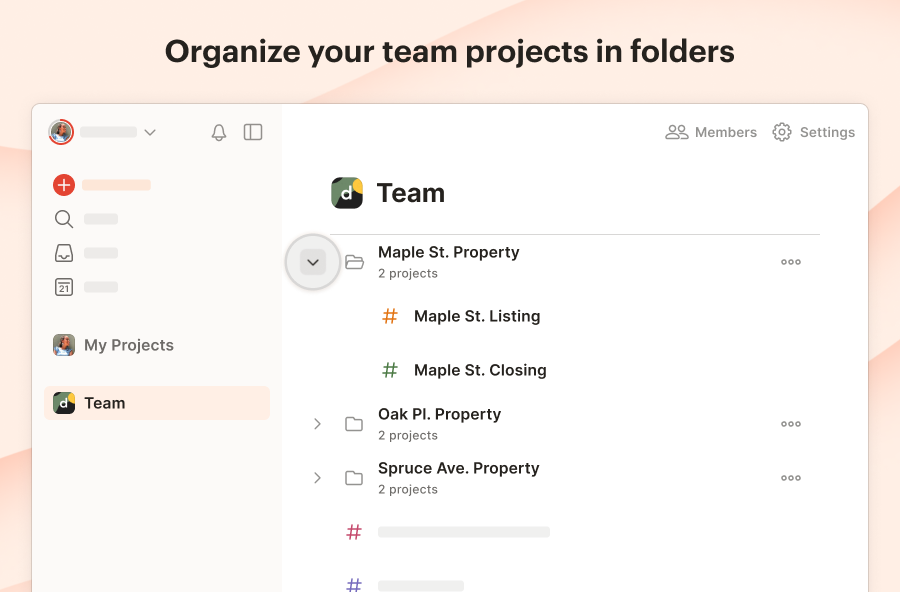This screenshot has height=592, width=900.
Task: Open Members people icon
Action: [x=677, y=132]
